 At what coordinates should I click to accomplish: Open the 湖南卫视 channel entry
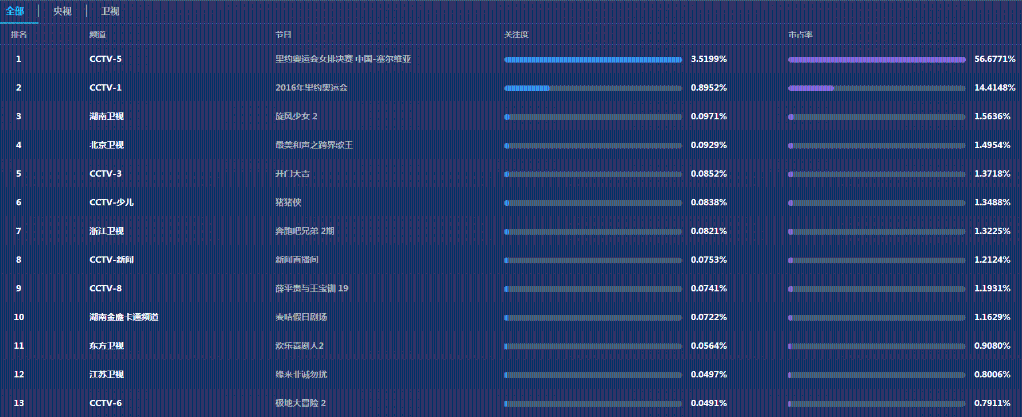107,117
